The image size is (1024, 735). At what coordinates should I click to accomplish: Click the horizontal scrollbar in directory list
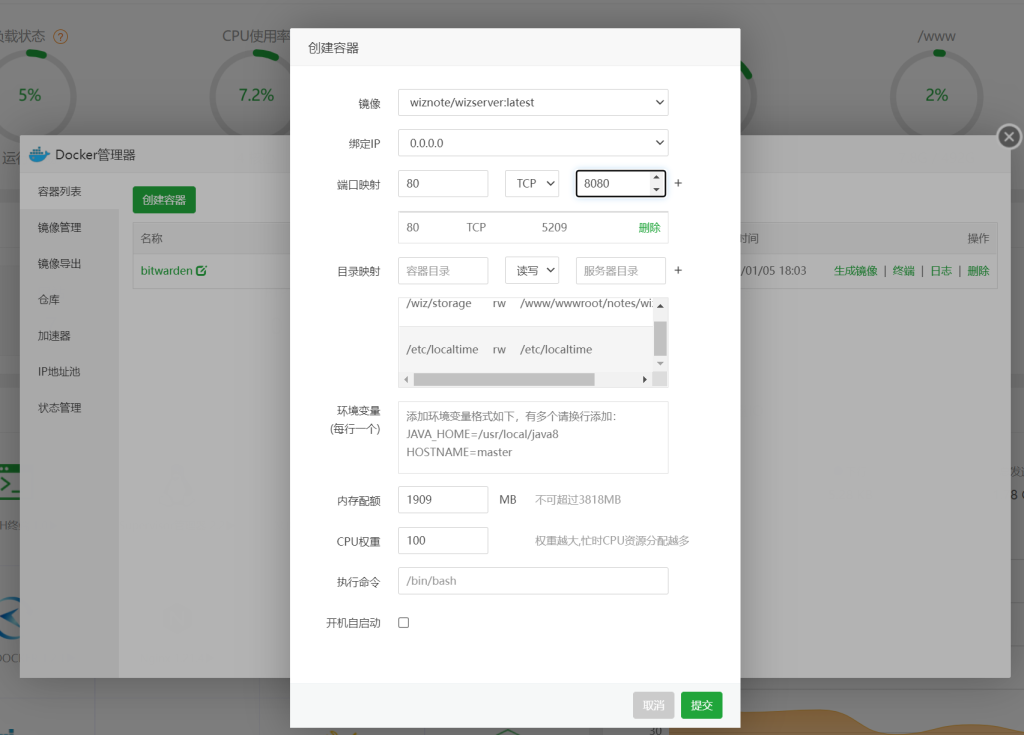(x=503, y=380)
